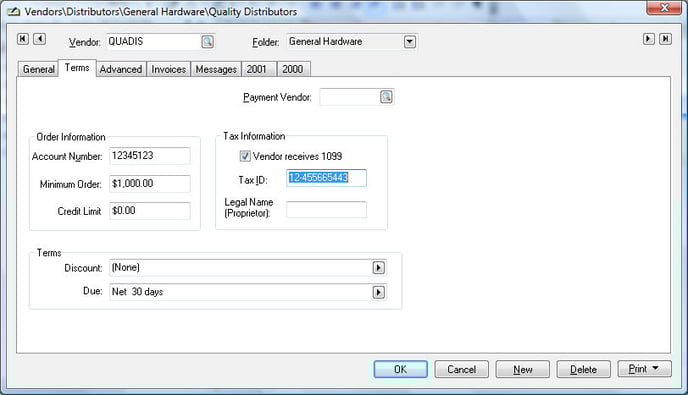The height and width of the screenshot is (395, 688).
Task: Go to the previous vendor record
Action: [x=39, y=39]
